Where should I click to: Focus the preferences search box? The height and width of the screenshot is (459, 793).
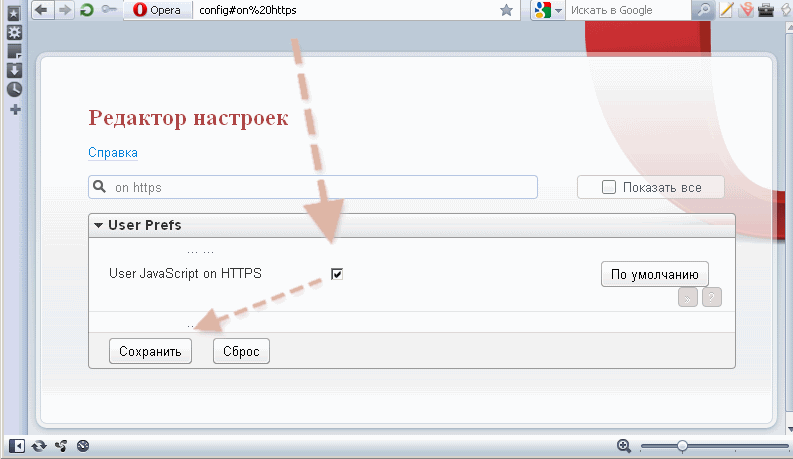313,187
